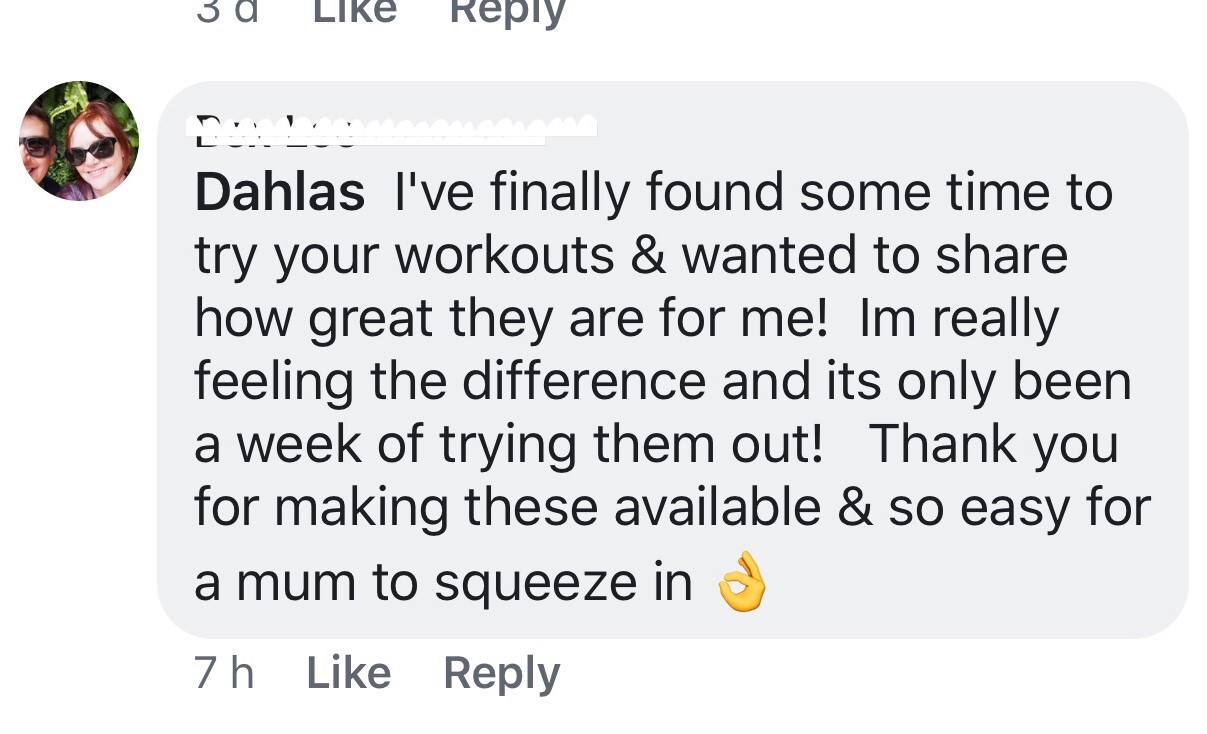Image resolution: width=1207 pixels, height=734 pixels.
Task: Like the 7 h old comment
Action: pyautogui.click(x=348, y=673)
